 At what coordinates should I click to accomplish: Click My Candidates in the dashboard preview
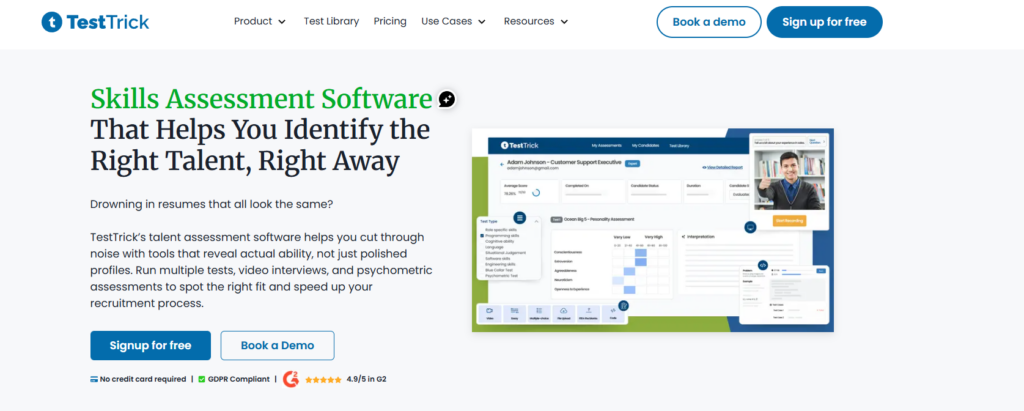645,145
